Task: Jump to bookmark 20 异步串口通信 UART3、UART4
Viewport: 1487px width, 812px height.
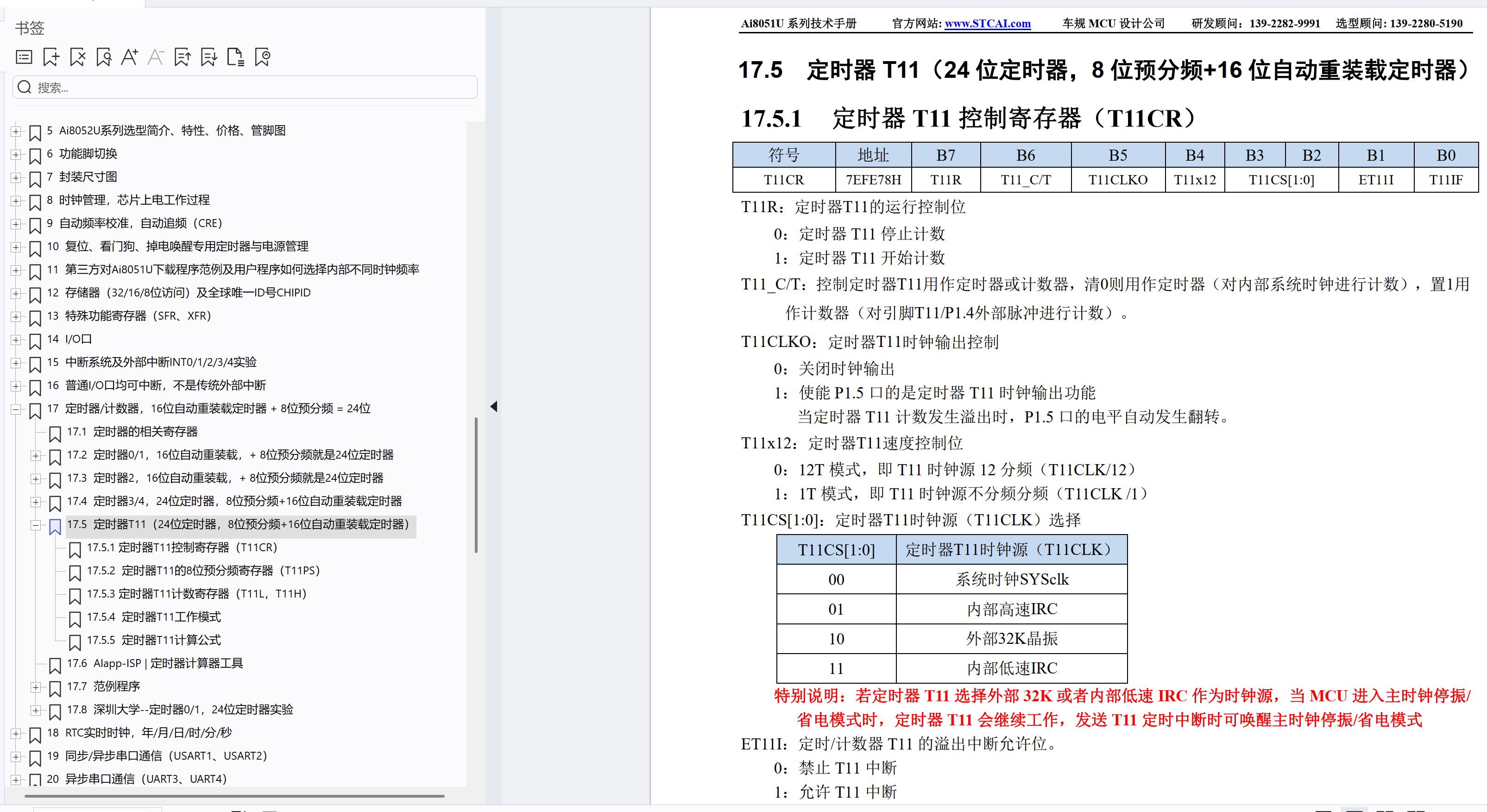Action: pos(137,779)
